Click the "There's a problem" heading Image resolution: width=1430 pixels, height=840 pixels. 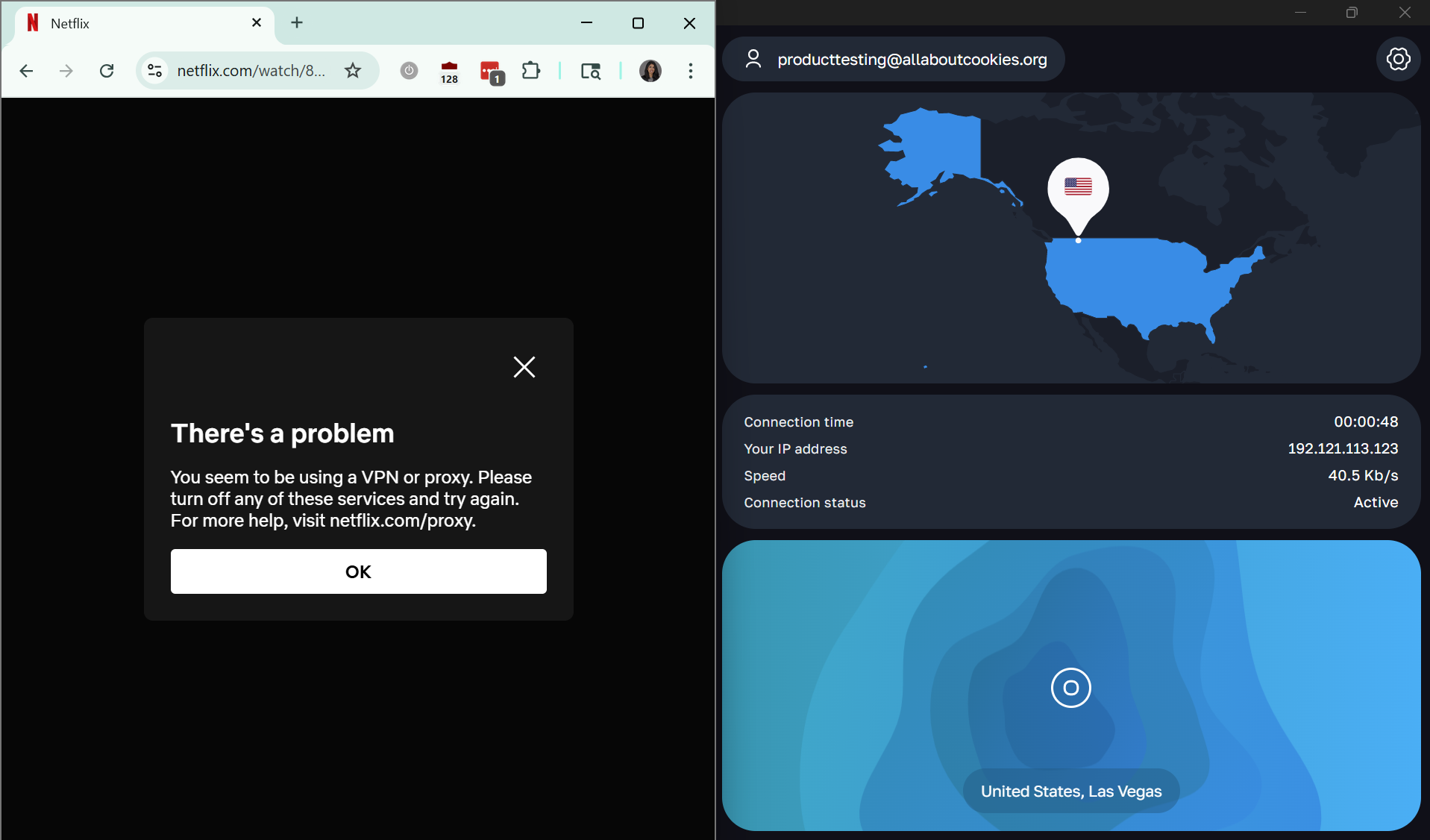click(x=283, y=433)
